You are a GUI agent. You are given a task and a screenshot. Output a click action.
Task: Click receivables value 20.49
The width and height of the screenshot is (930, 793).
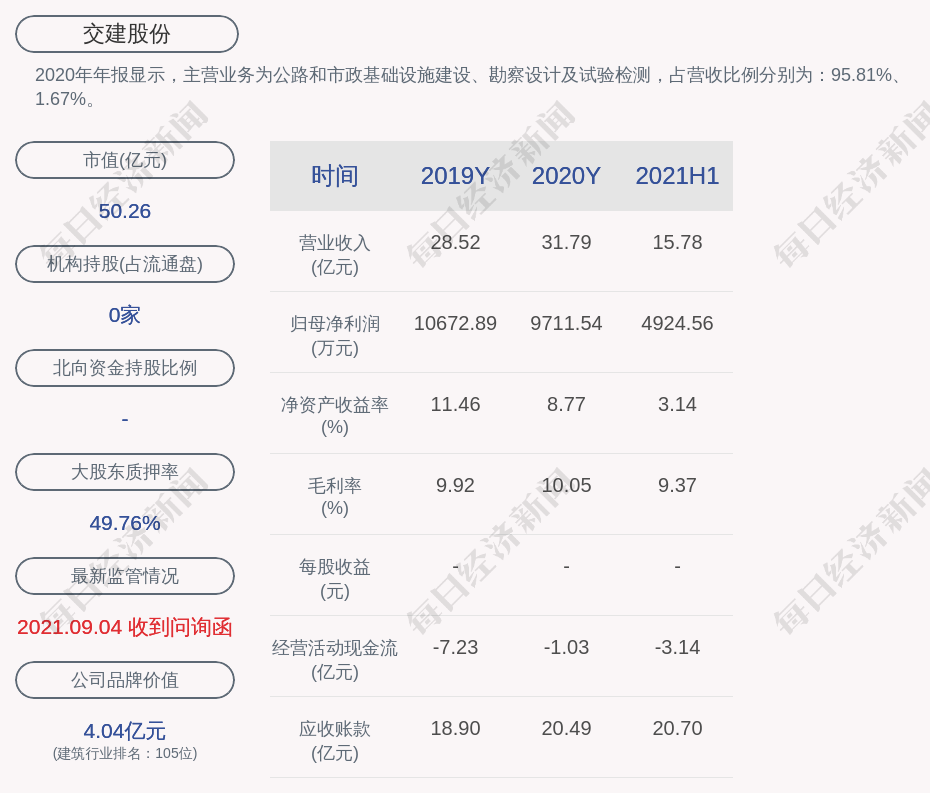click(x=566, y=728)
